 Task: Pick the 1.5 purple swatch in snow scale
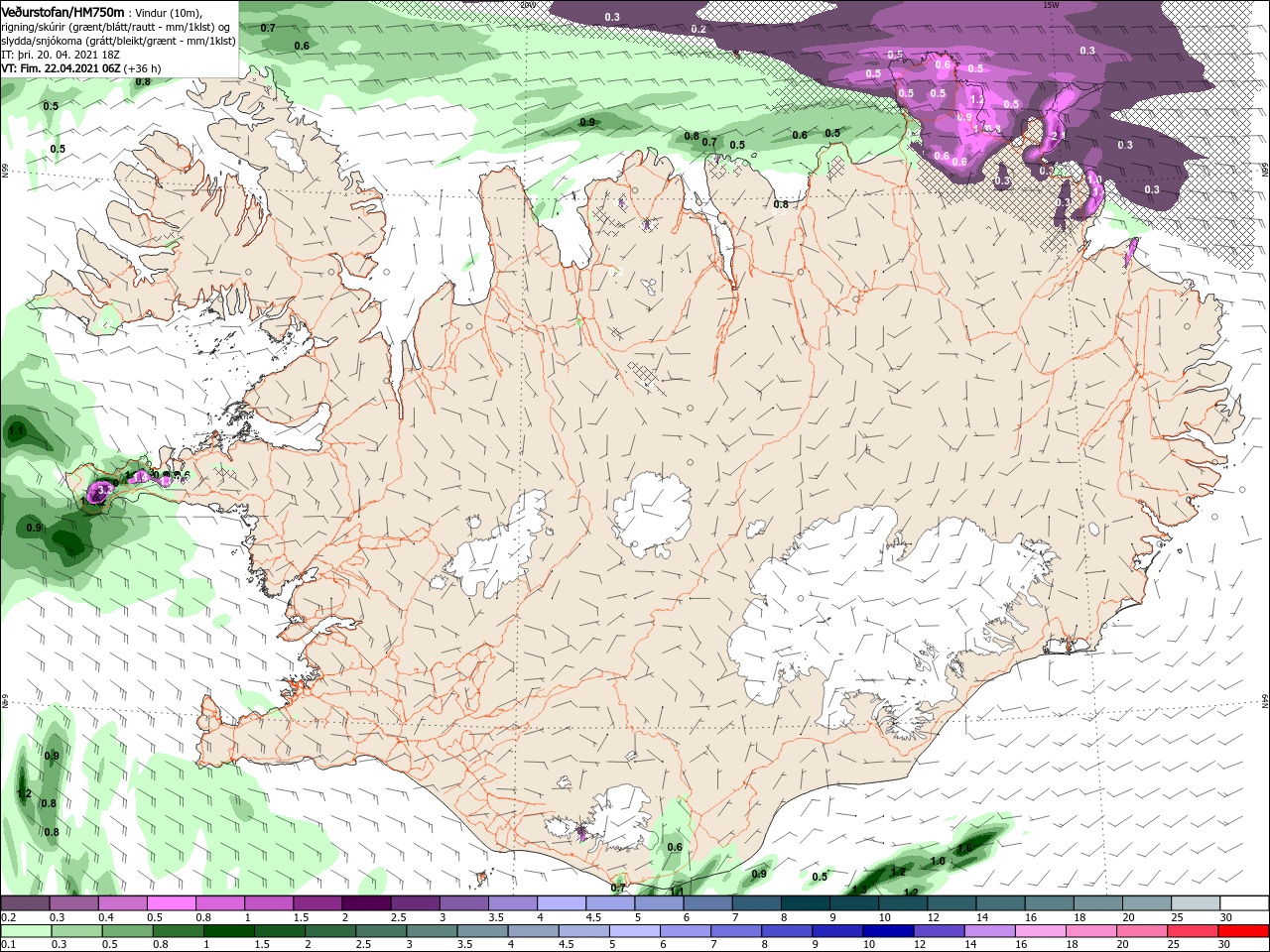point(317,903)
